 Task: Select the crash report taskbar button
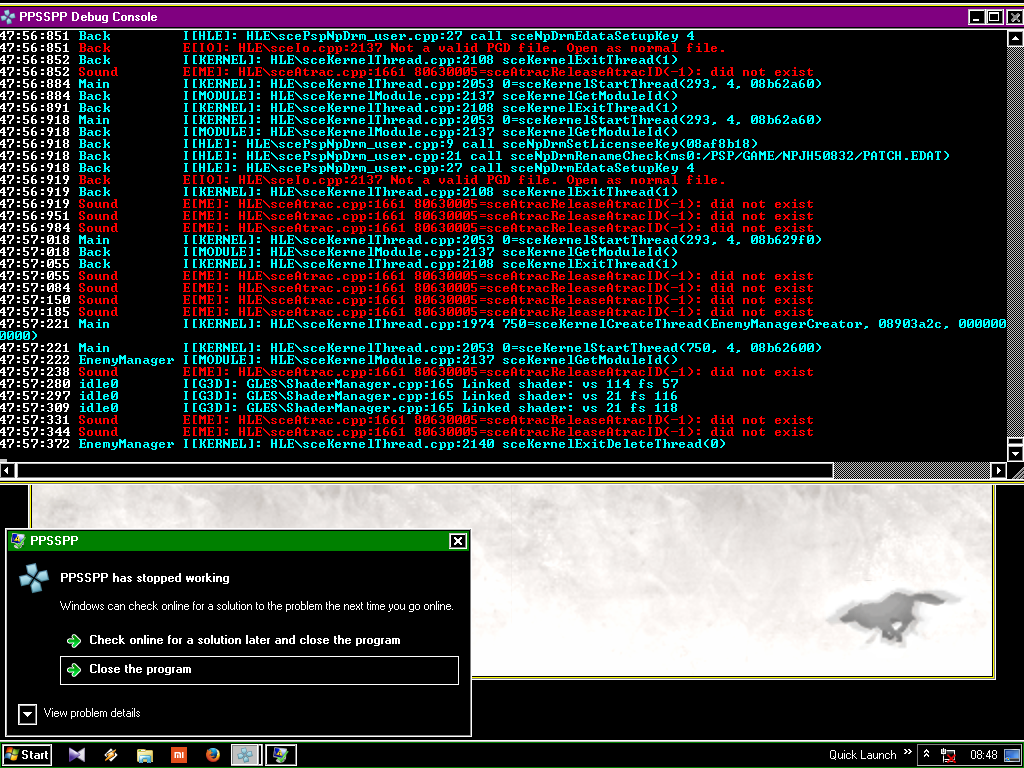(280, 755)
